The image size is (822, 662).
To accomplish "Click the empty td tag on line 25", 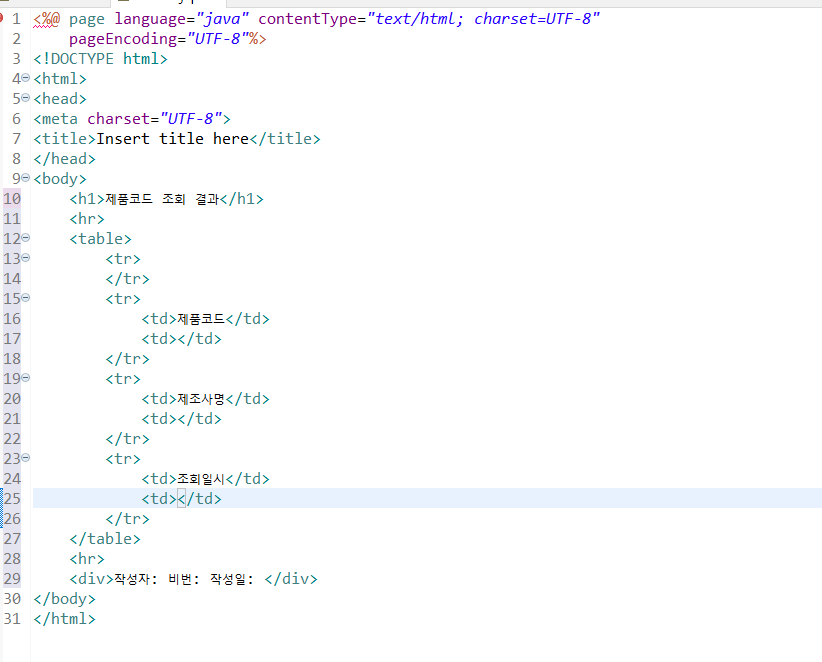I will click(181, 499).
